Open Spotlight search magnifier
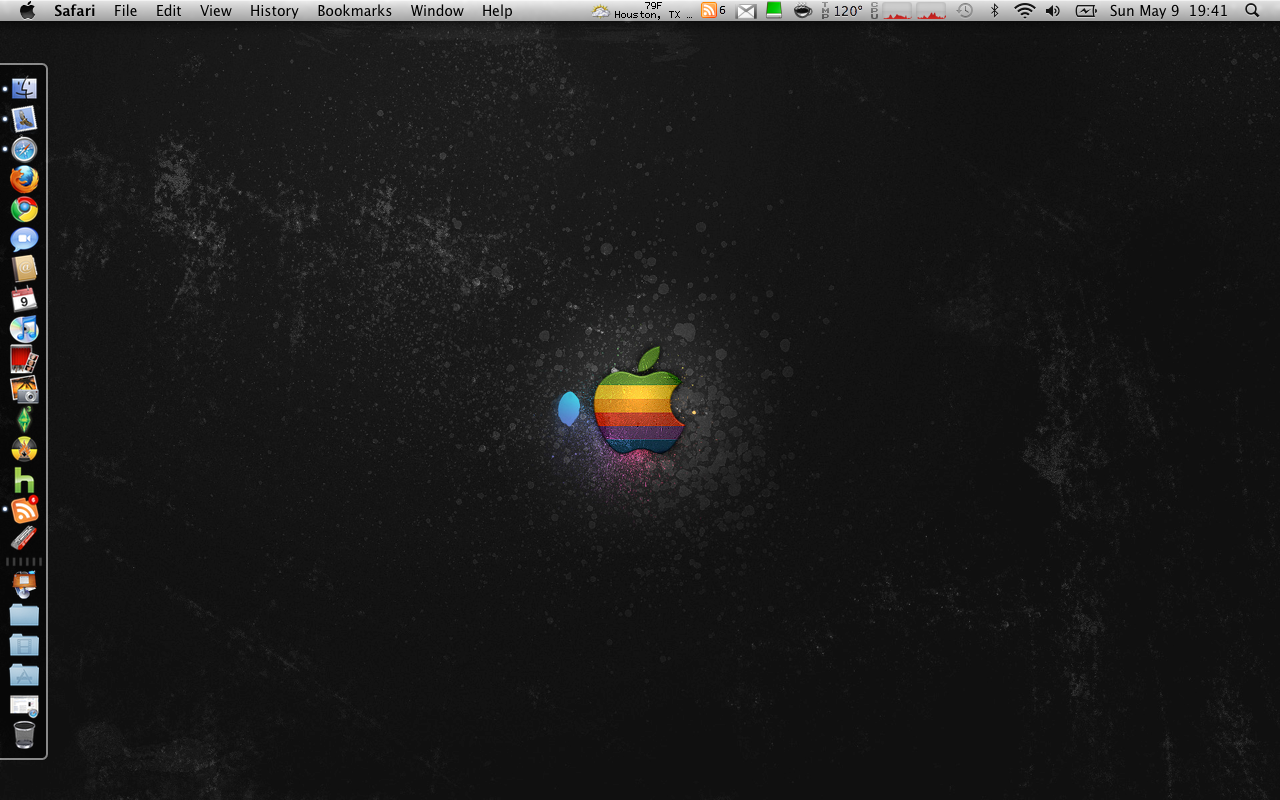The height and width of the screenshot is (800, 1280). click(x=1253, y=11)
